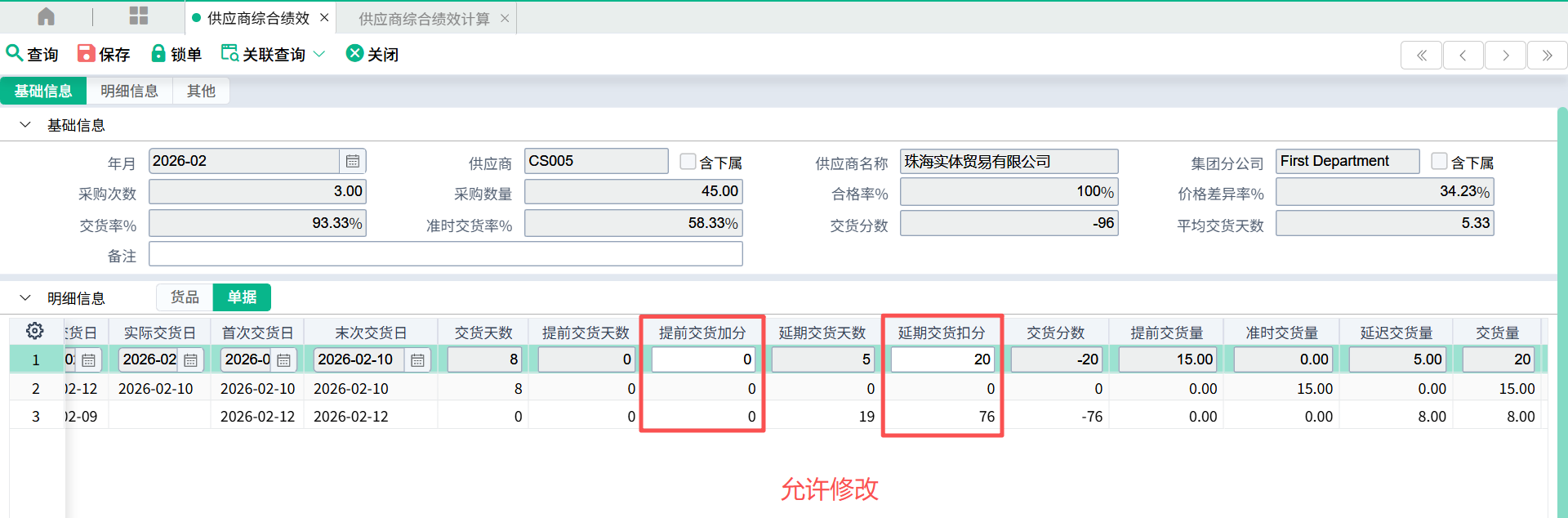
Task: Open the 供应商综合绩效计算 tab
Action: pos(424,18)
